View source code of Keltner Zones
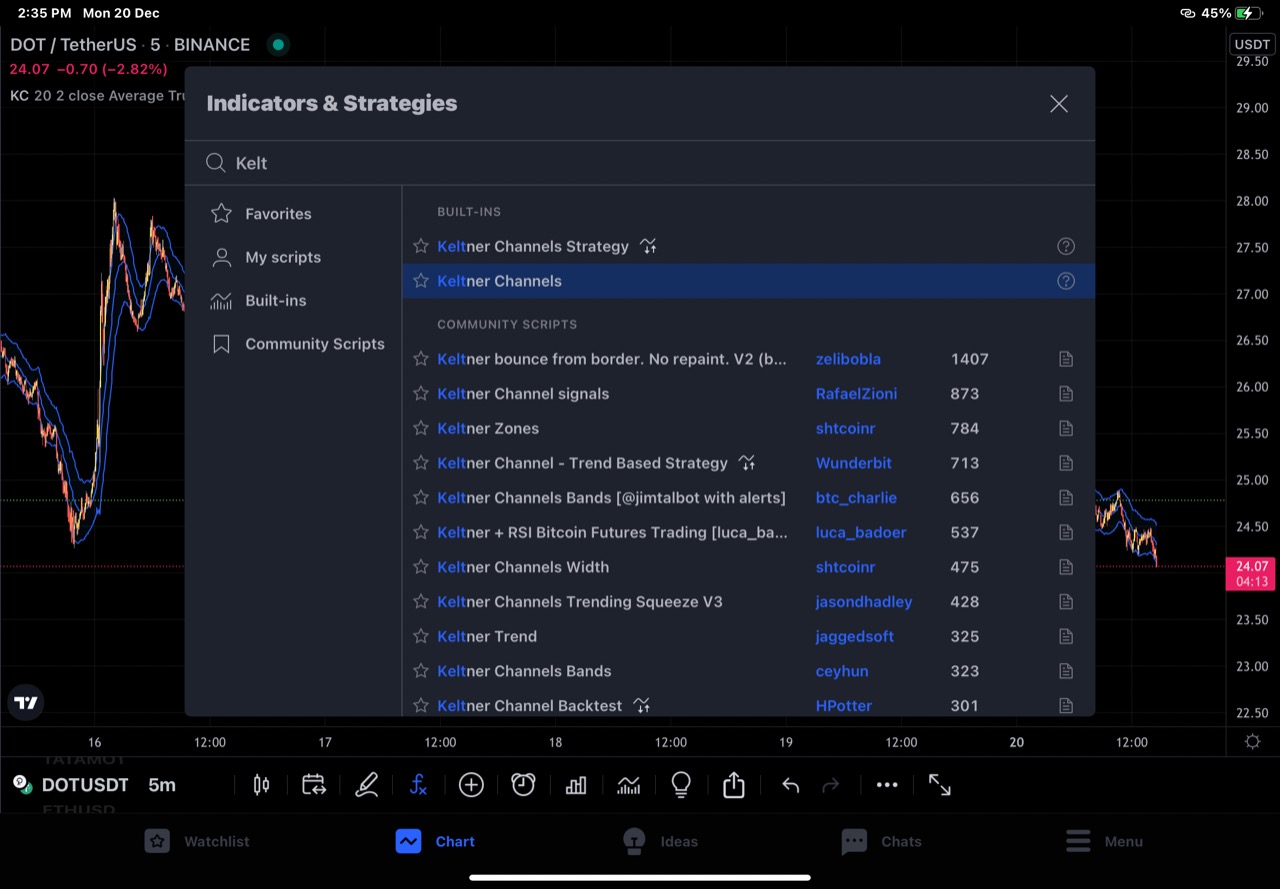This screenshot has width=1280, height=889. [1066, 428]
